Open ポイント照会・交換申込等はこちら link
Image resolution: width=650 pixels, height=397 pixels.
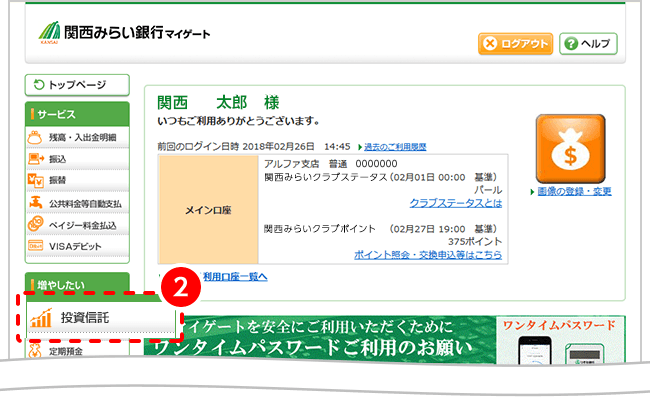pos(428,254)
